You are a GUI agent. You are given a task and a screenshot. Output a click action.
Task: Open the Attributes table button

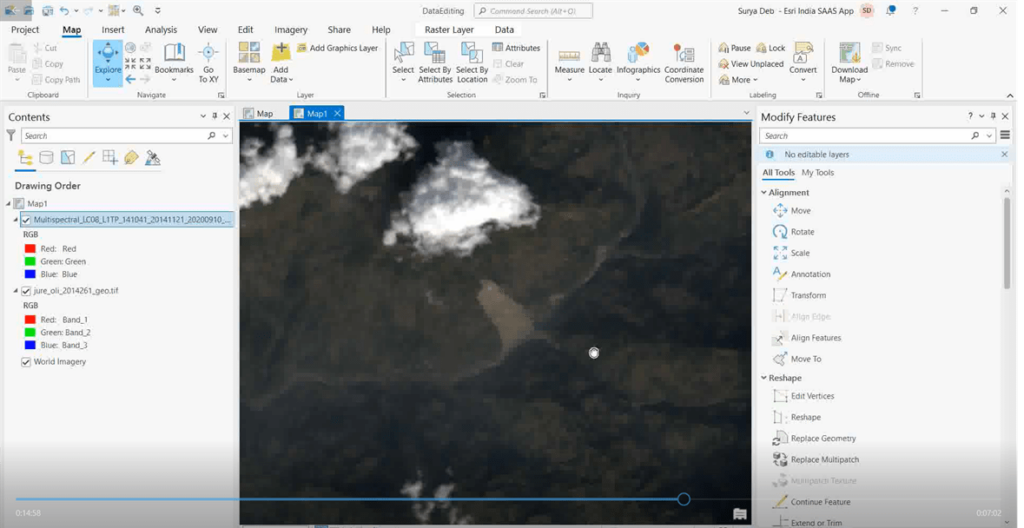[516, 48]
